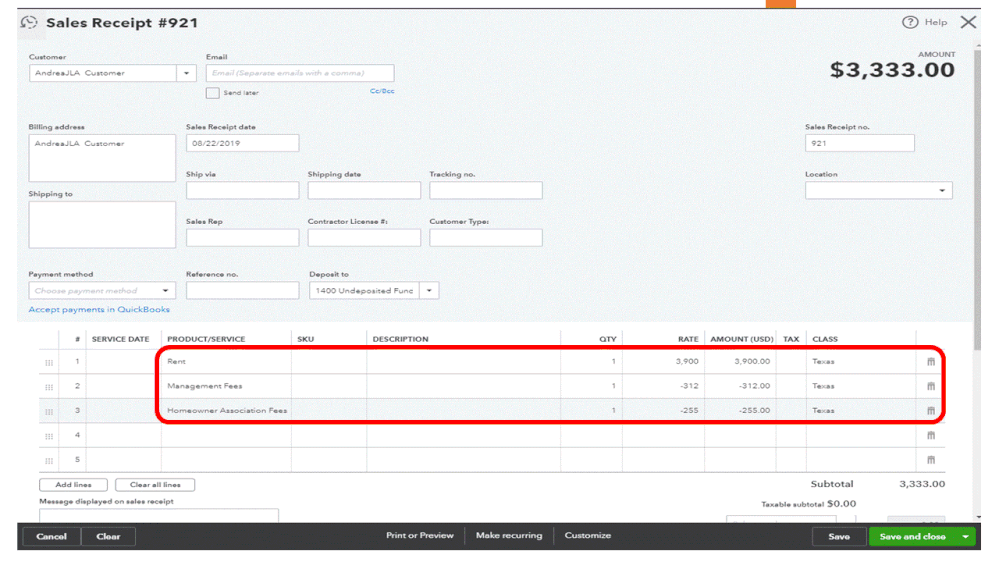Image resolution: width=999 pixels, height=562 pixels.
Task: Click the Tracking no. field
Action: click(485, 191)
